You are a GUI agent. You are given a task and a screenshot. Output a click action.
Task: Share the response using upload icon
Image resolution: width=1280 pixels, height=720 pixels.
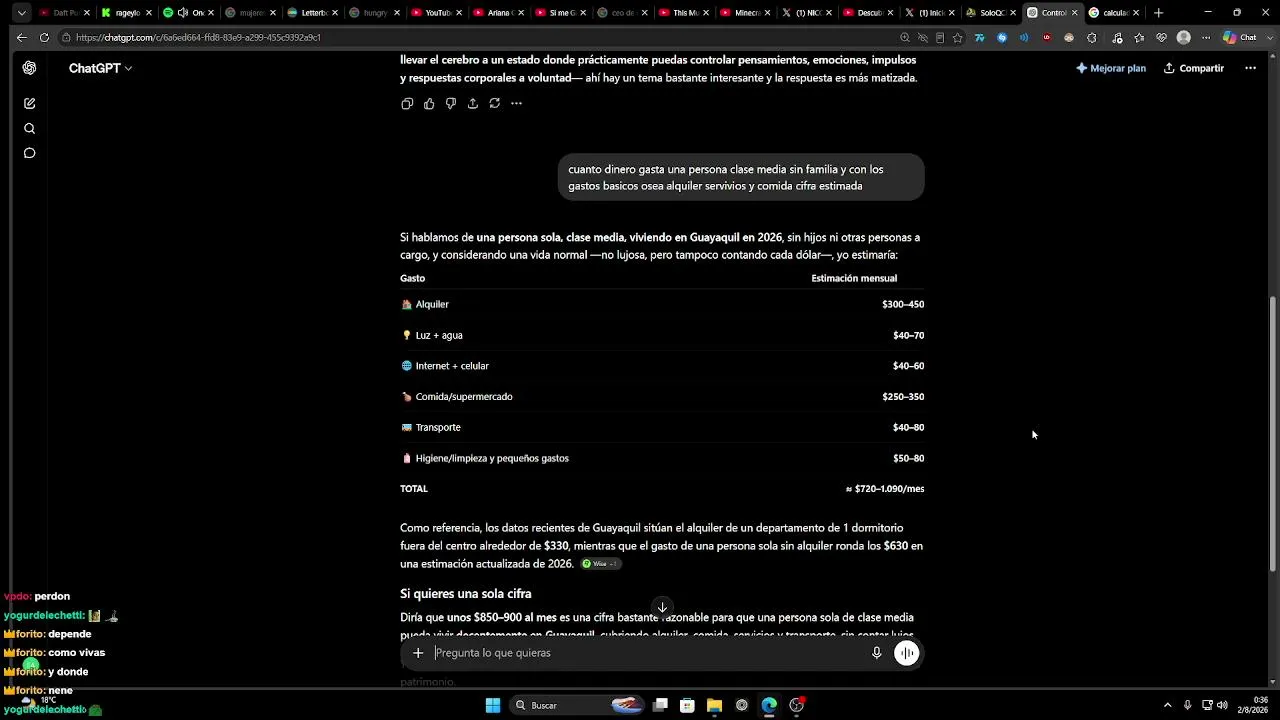coord(473,103)
